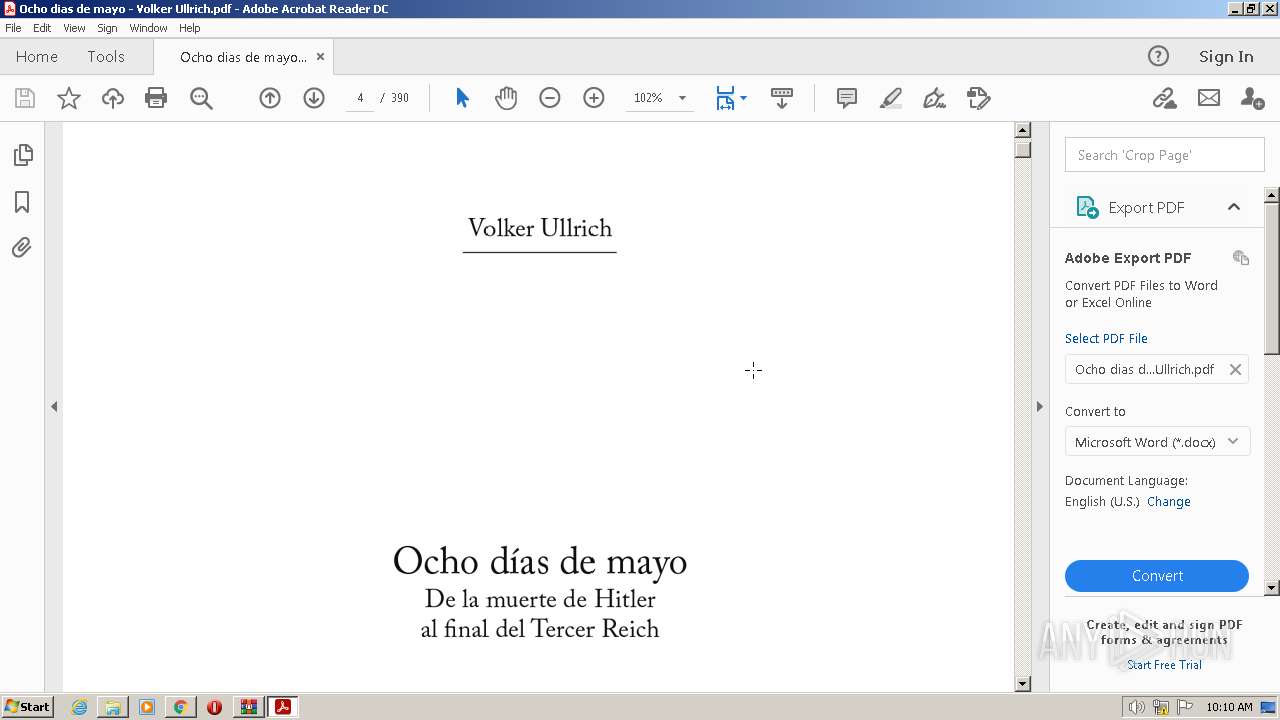The image size is (1280, 720).
Task: Toggle scrolling mode icon
Action: tap(782, 98)
